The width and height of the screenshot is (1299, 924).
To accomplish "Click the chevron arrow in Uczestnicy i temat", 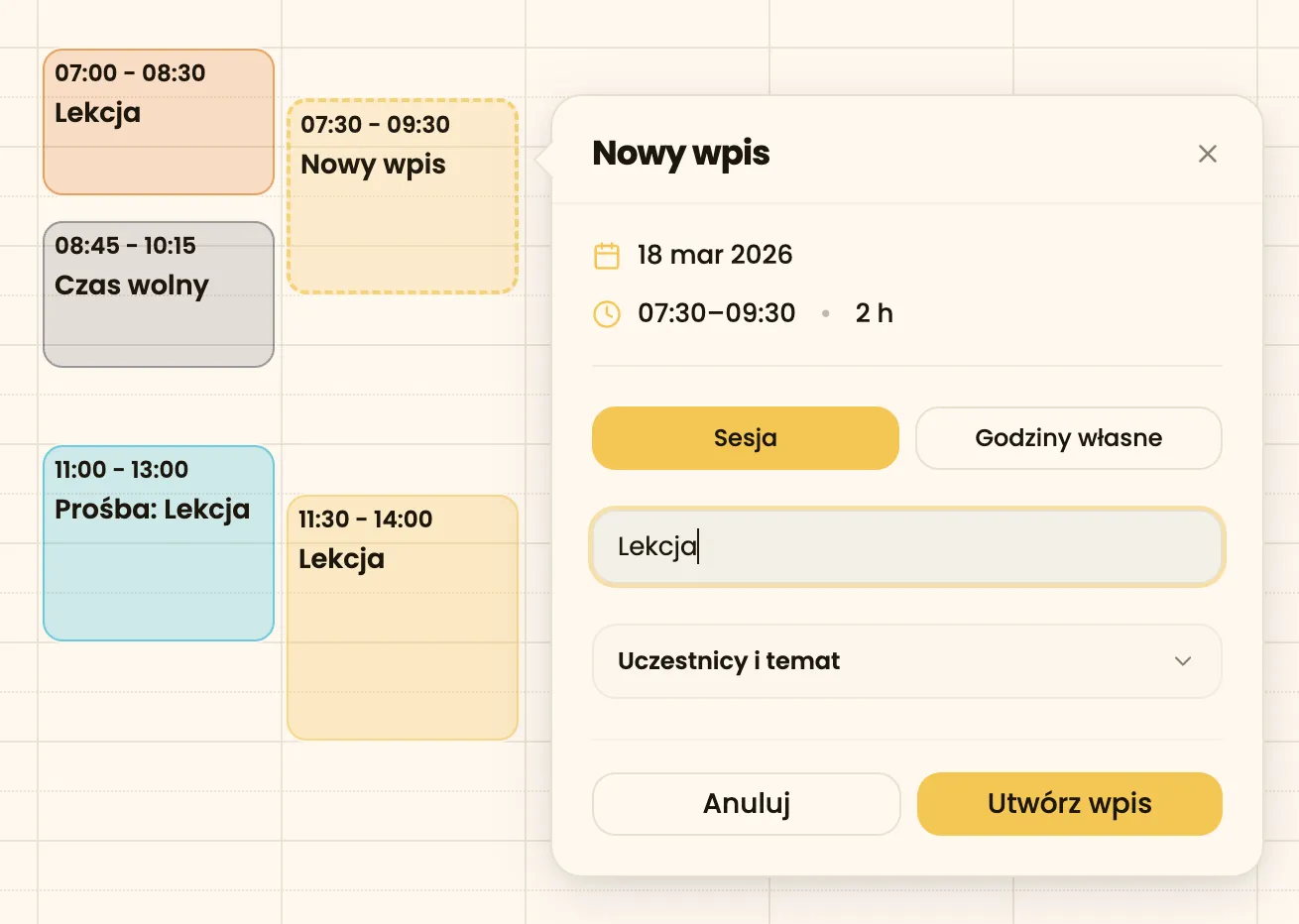I will (1182, 661).
